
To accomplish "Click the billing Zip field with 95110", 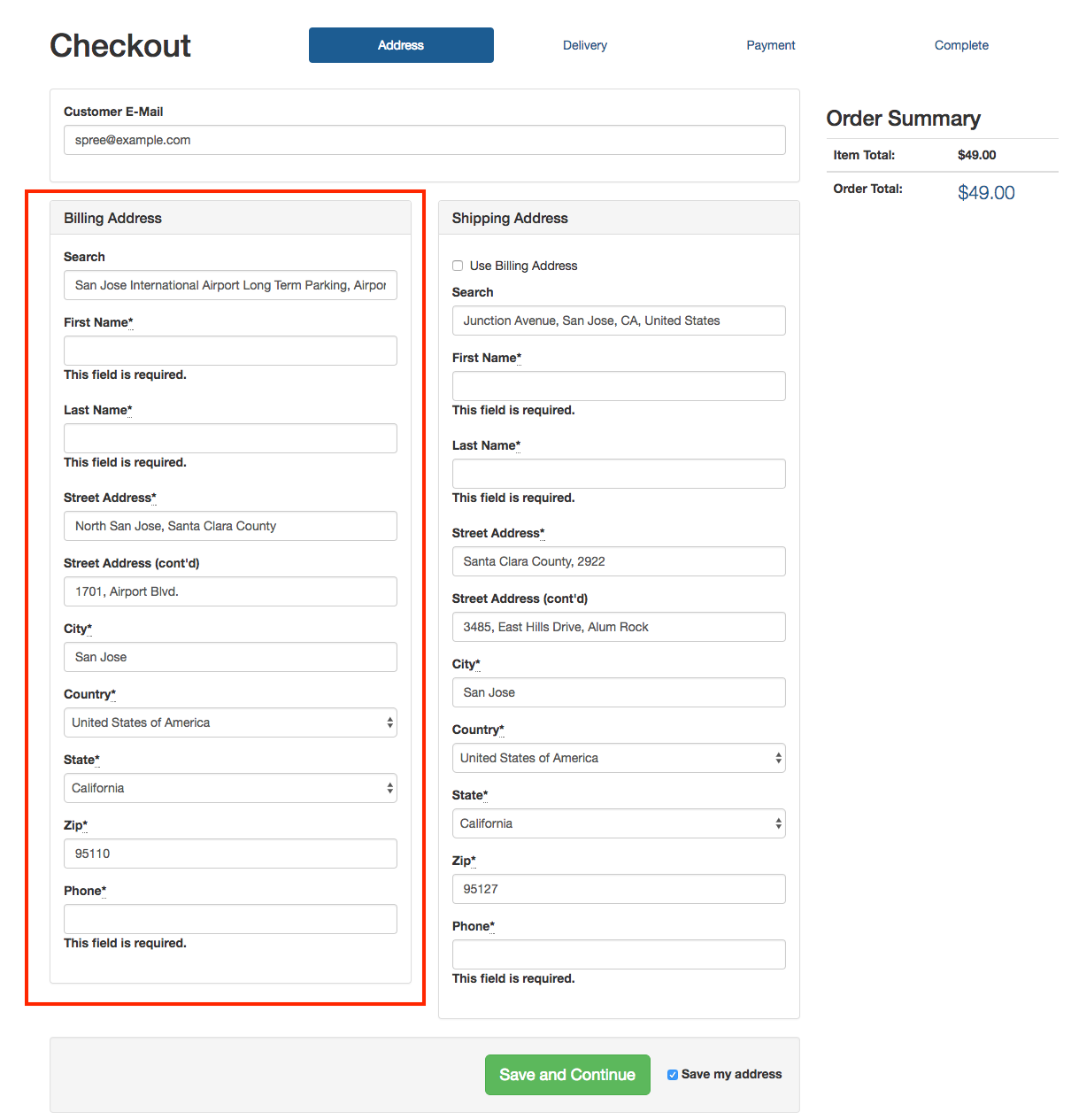I will coord(230,854).
